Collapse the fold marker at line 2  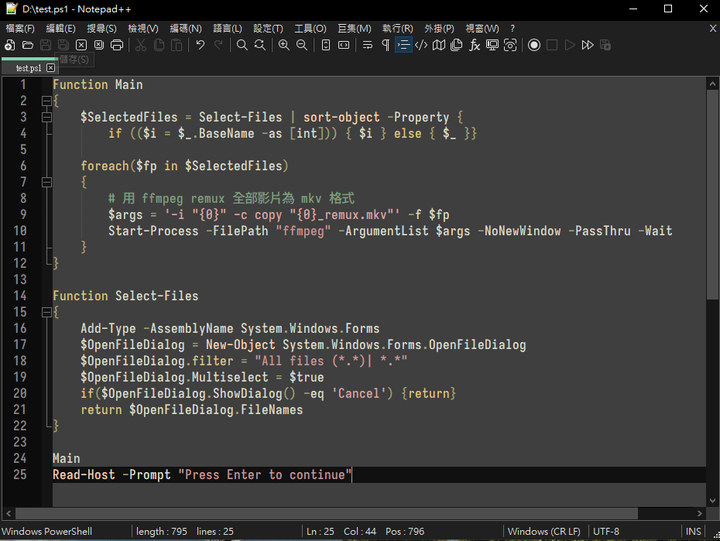[46, 101]
